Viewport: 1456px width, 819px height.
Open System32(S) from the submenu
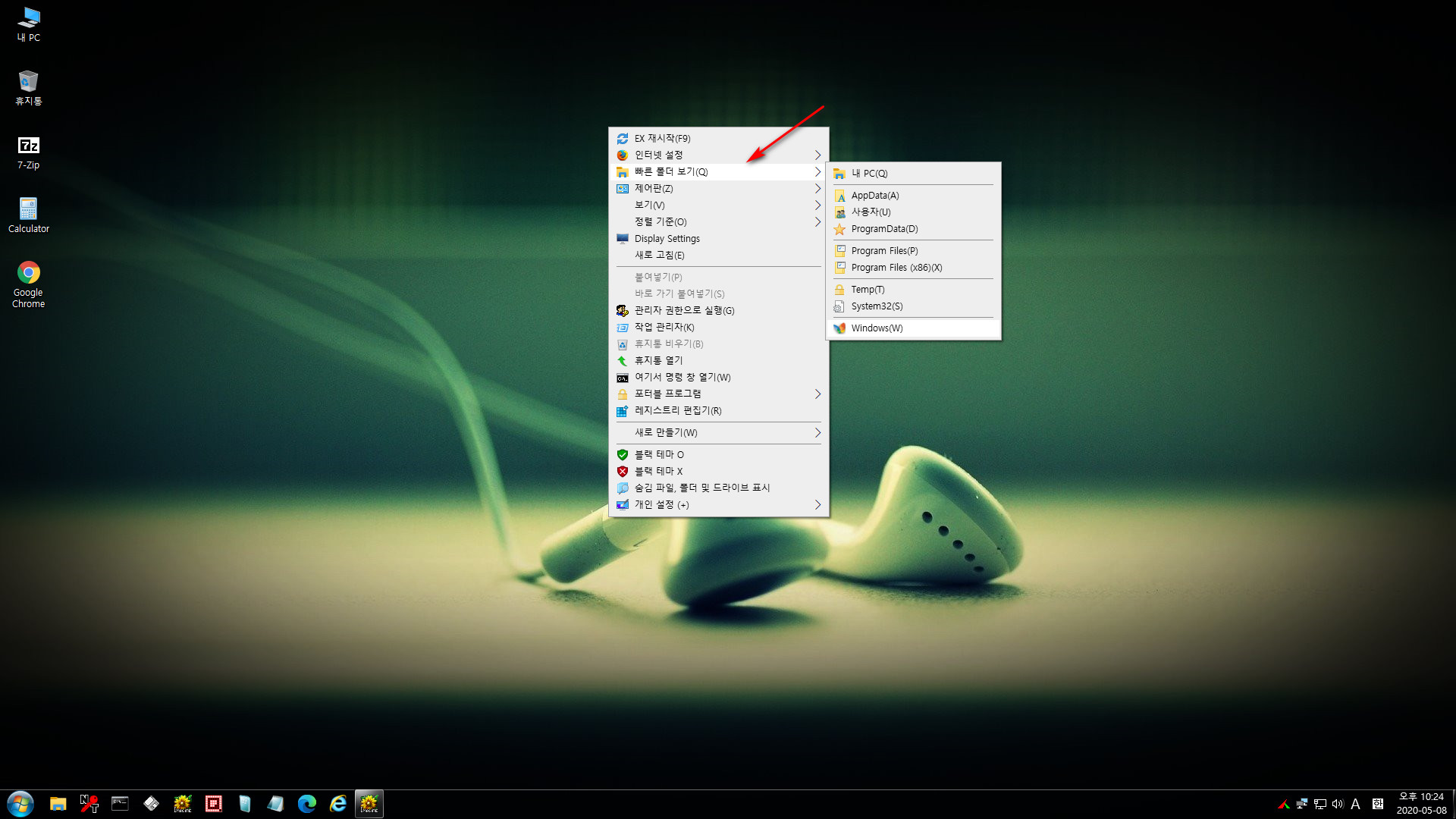click(913, 306)
